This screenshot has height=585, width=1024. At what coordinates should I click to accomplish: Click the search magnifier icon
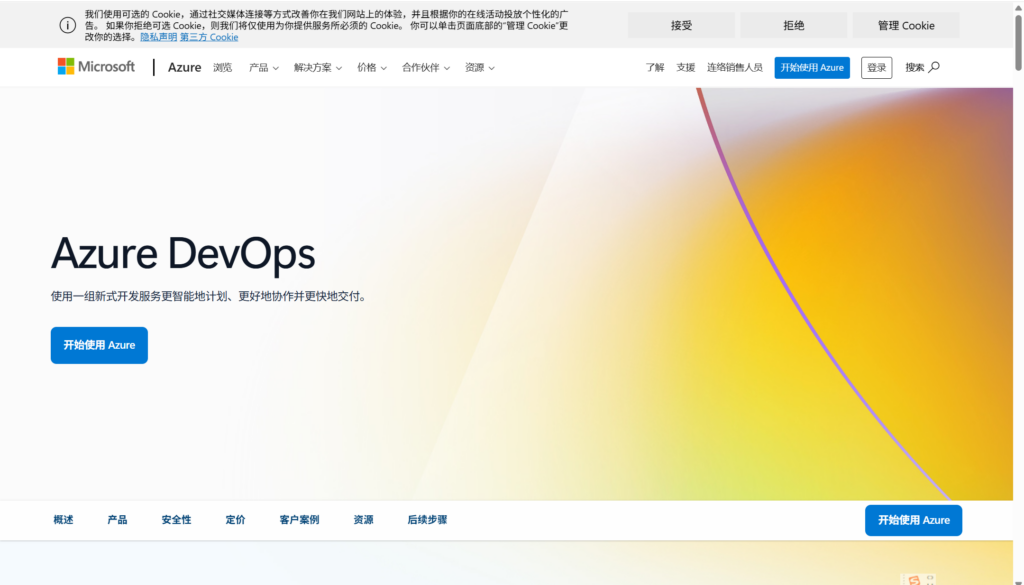pos(934,67)
